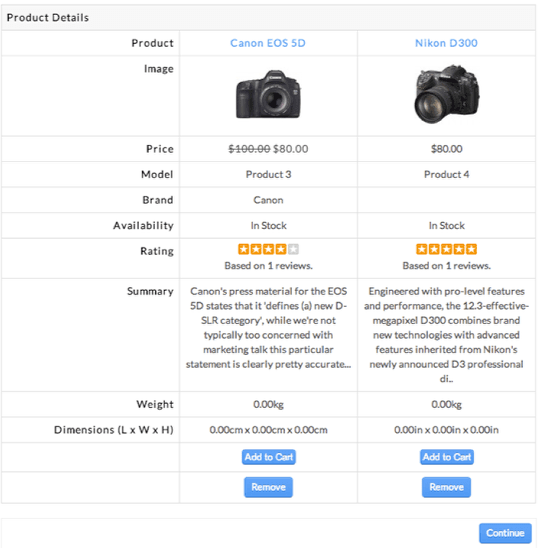Screen dimensions: 540x548
Task: Click the third star in Nikon's rating
Action: pos(446,249)
